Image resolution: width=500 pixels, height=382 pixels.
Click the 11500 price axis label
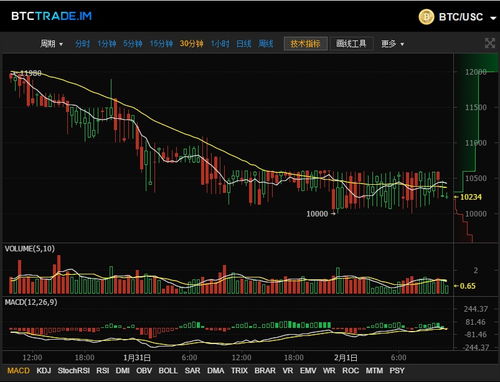pos(476,107)
